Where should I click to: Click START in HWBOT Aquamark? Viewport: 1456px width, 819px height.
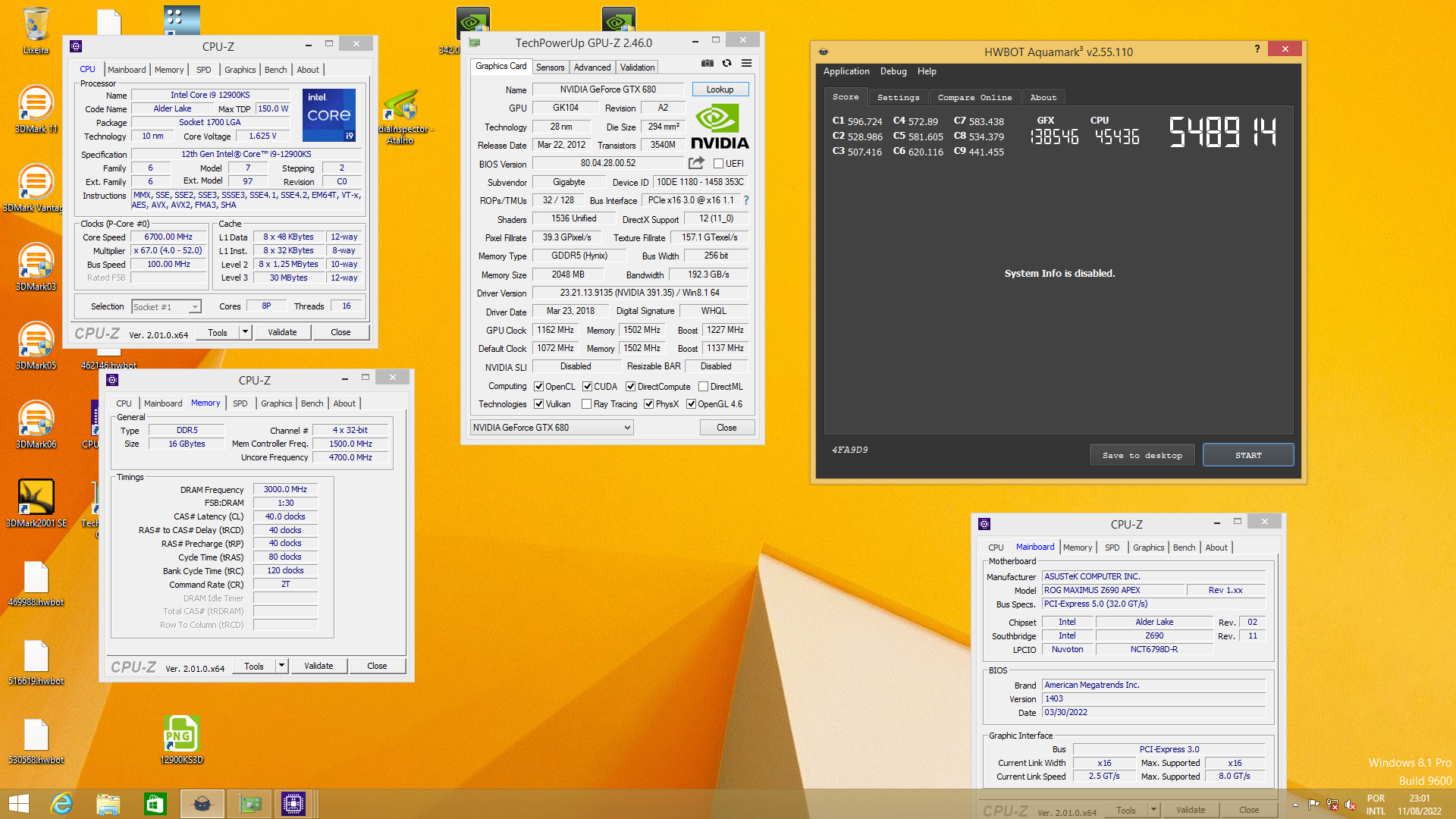pos(1248,455)
